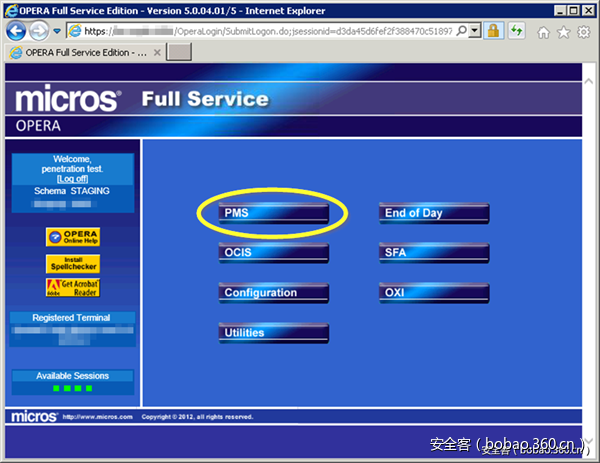This screenshot has width=600, height=463.
Task: Click Get Acrobat Reader badge
Action: (73, 288)
